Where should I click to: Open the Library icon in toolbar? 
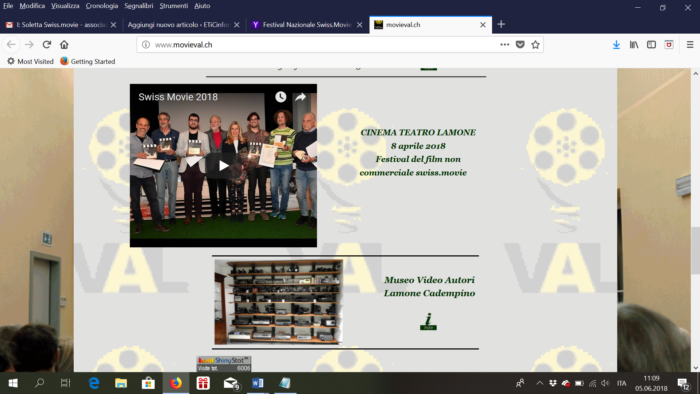pyautogui.click(x=634, y=45)
